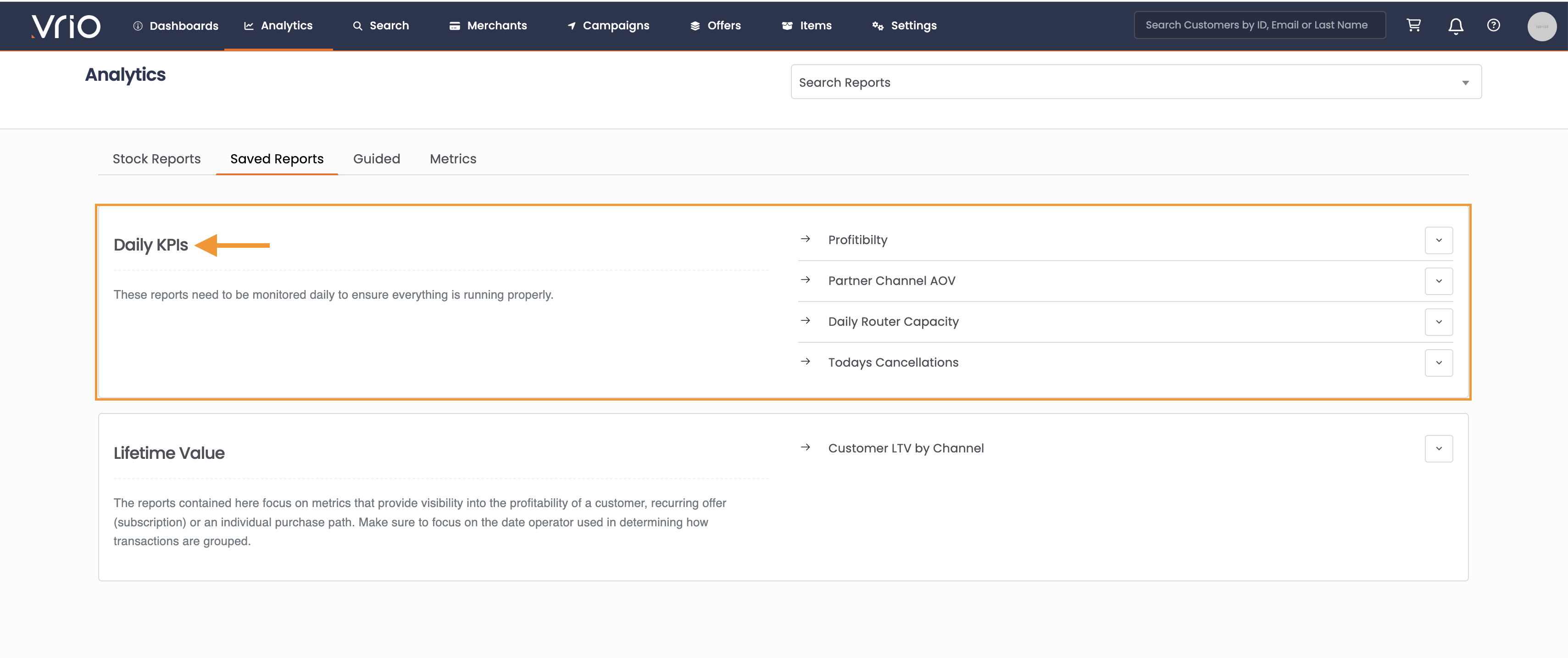Open the Todays Cancellations report
The height and width of the screenshot is (658, 1568).
click(893, 362)
